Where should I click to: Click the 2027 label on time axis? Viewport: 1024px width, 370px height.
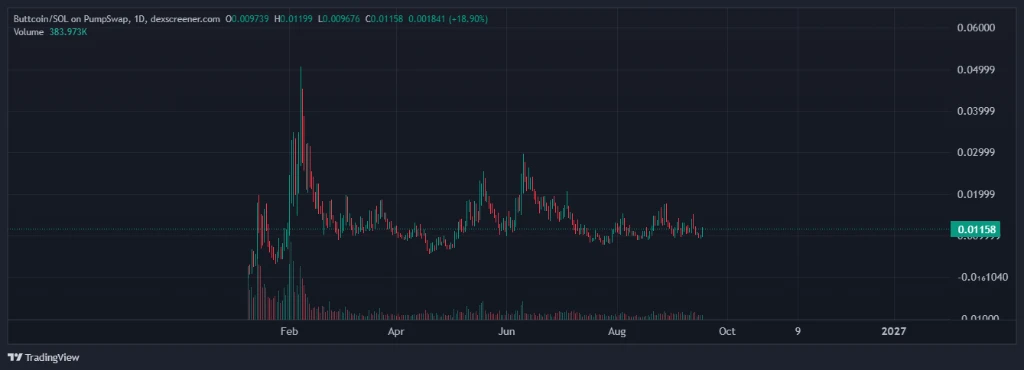pyautogui.click(x=893, y=331)
